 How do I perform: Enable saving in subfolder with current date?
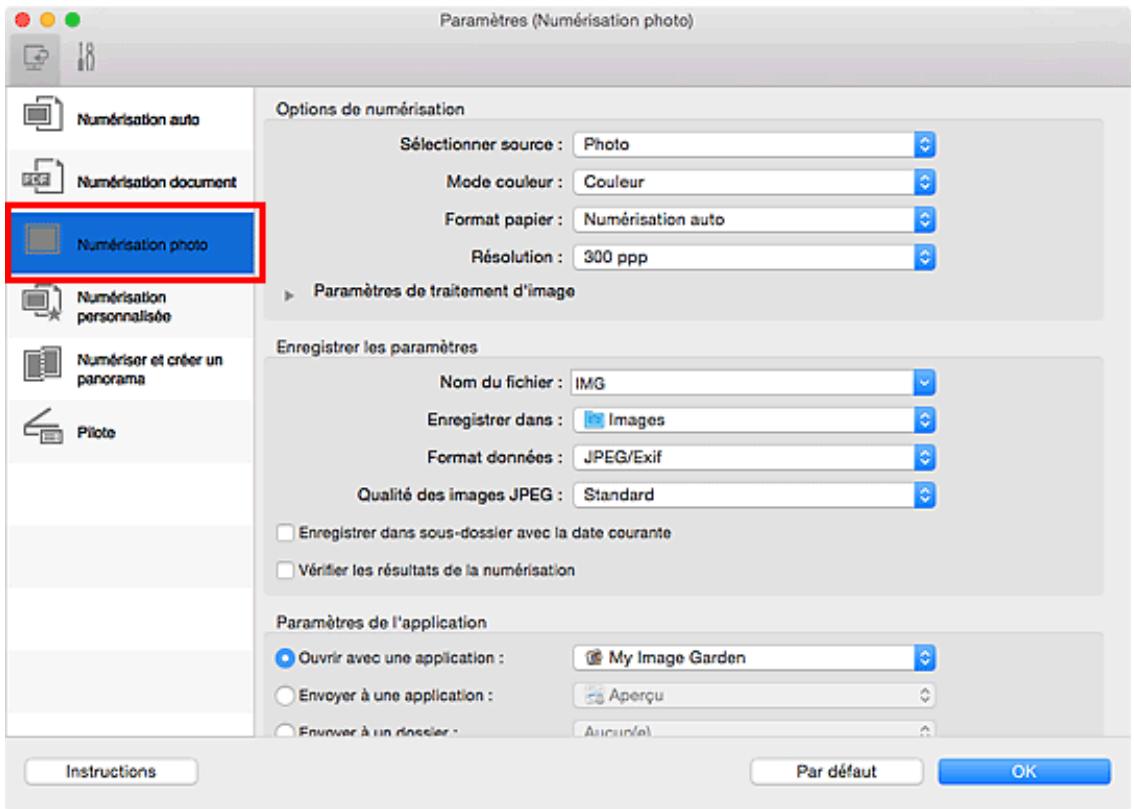[286, 533]
